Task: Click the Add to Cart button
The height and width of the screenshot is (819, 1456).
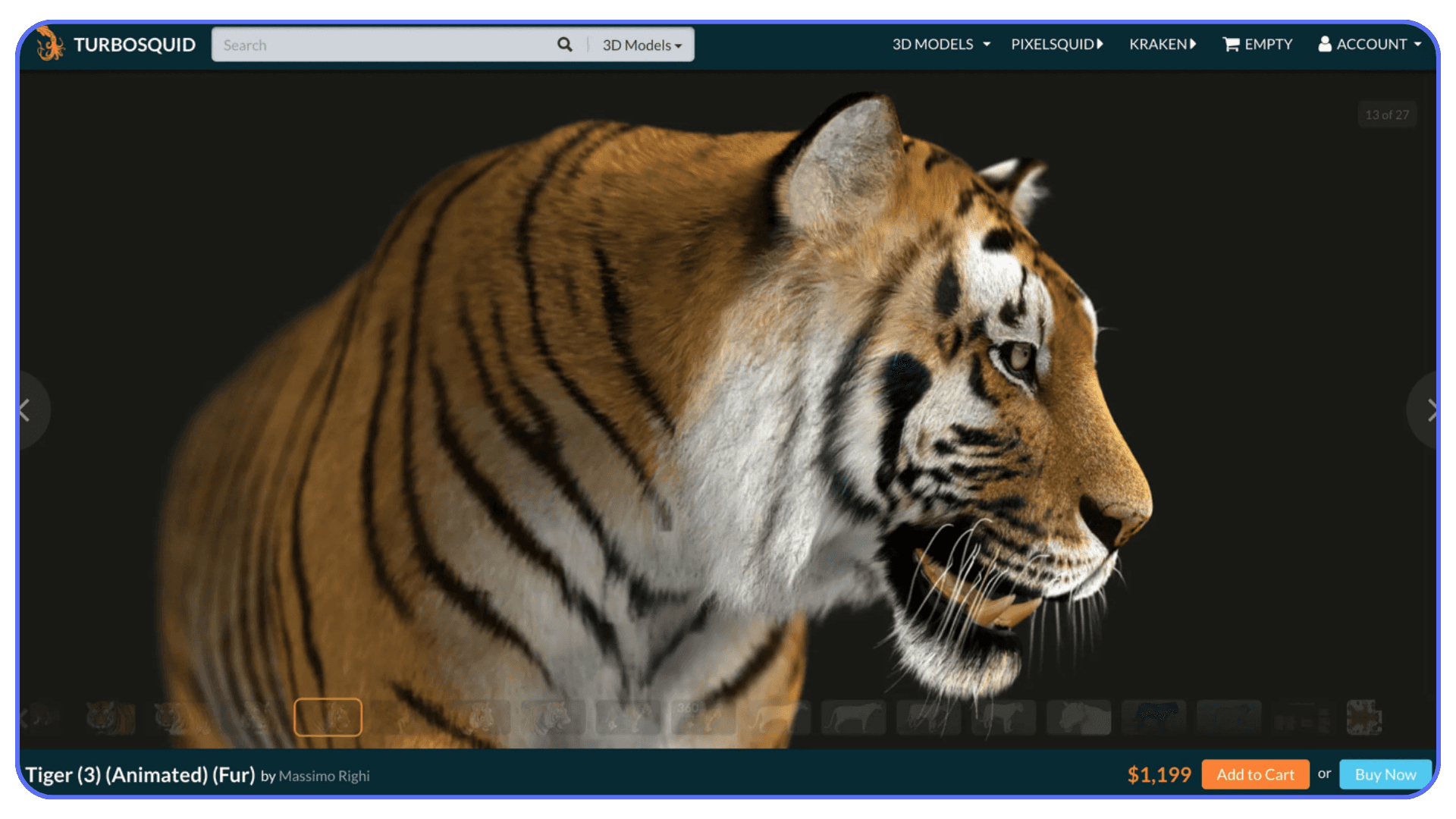Action: (1255, 774)
